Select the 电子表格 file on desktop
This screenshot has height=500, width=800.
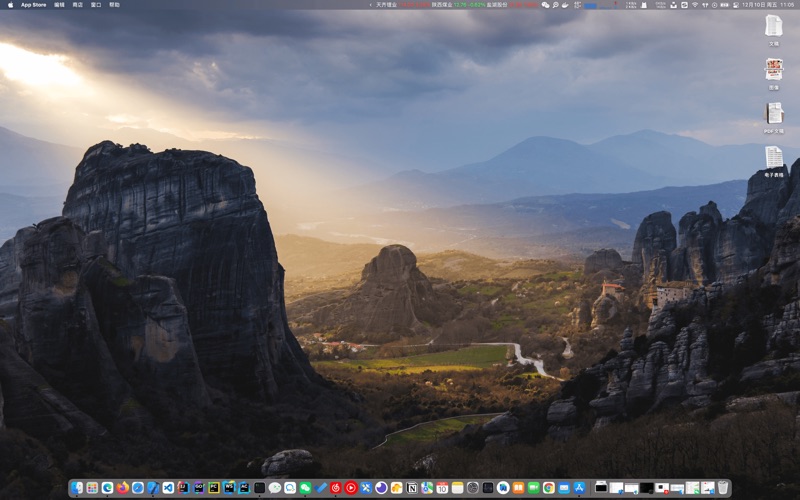[774, 161]
